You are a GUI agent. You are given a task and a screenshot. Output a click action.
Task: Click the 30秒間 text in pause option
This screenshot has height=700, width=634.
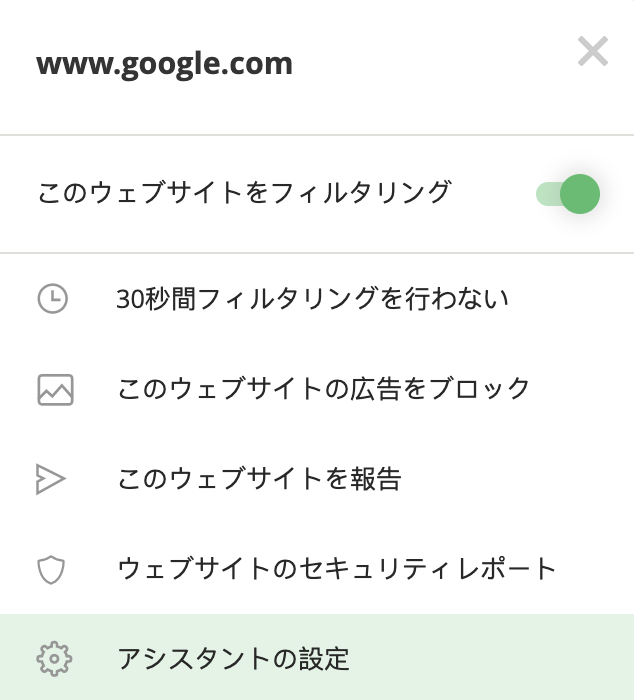(156, 299)
